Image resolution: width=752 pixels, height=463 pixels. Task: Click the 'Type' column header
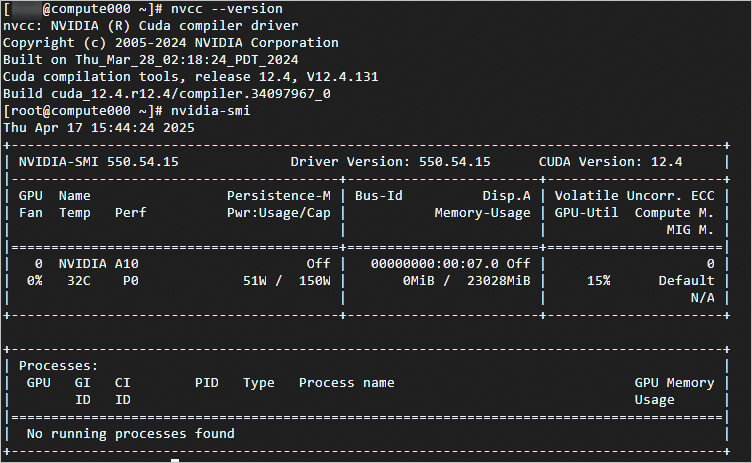[258, 383]
